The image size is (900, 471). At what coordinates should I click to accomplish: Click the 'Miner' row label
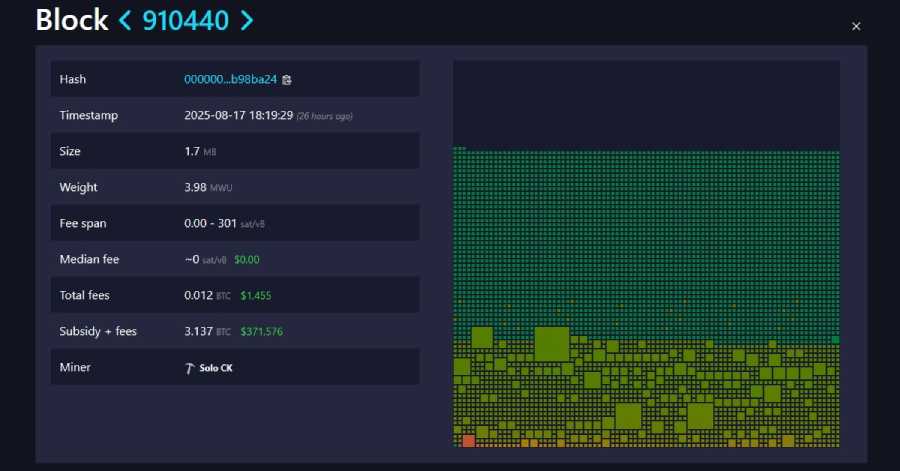coord(75,367)
